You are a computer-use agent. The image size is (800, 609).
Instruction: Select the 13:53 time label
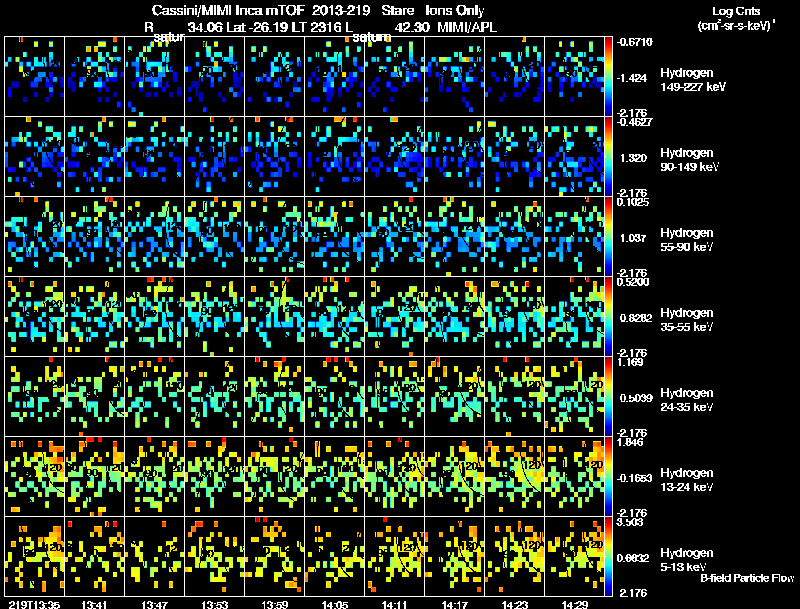(x=214, y=604)
